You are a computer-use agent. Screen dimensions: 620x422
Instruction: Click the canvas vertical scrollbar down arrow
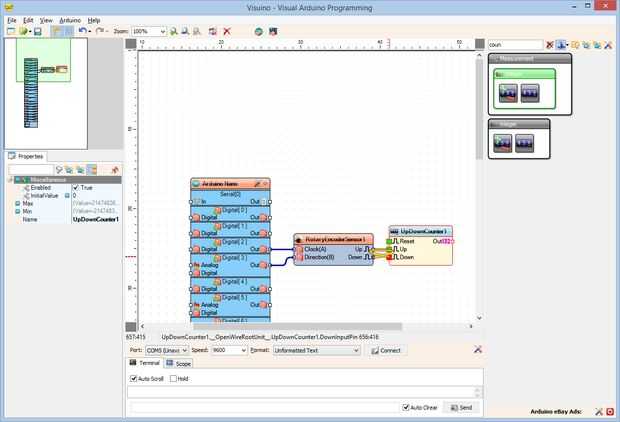(479, 318)
